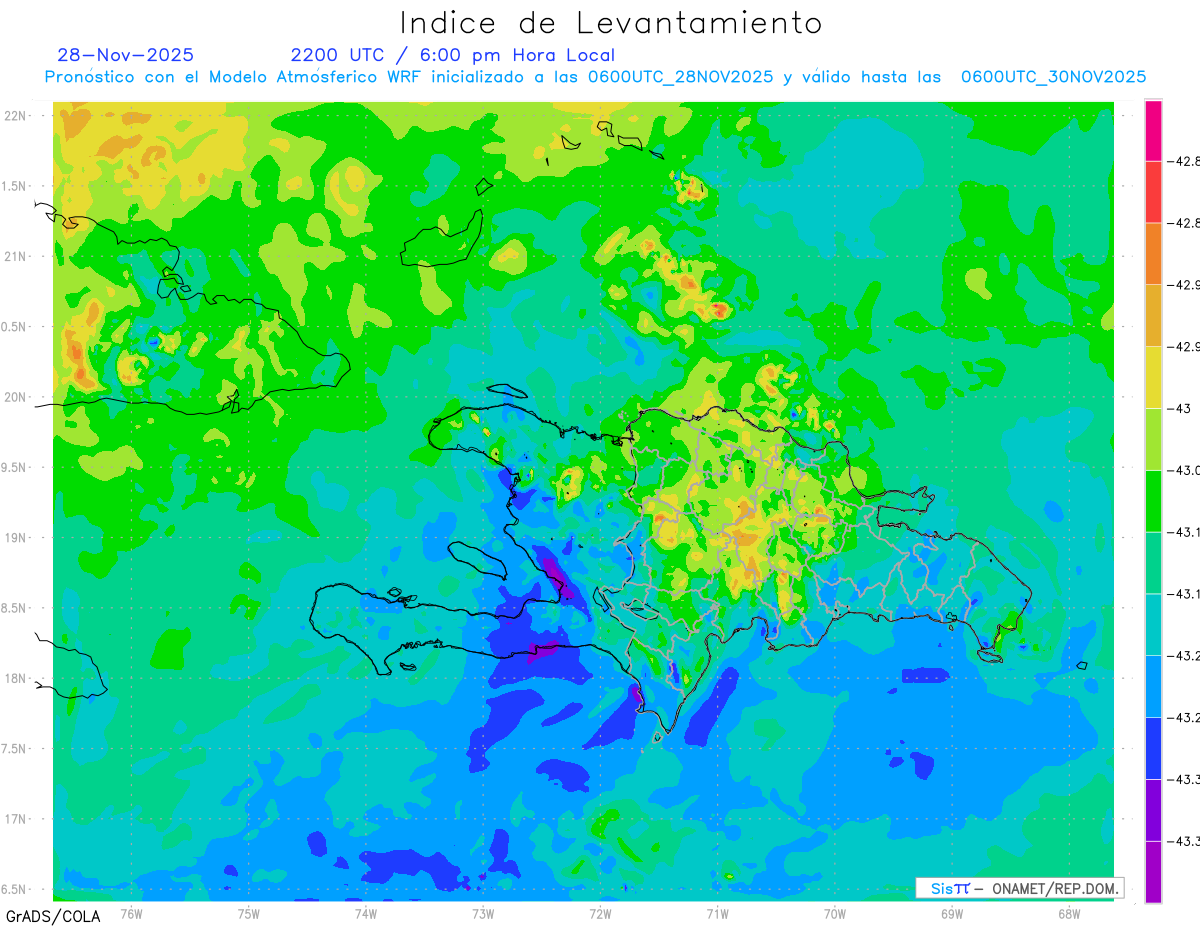Pick the red swatch on the color scale
1200x927 pixels.
[1153, 192]
